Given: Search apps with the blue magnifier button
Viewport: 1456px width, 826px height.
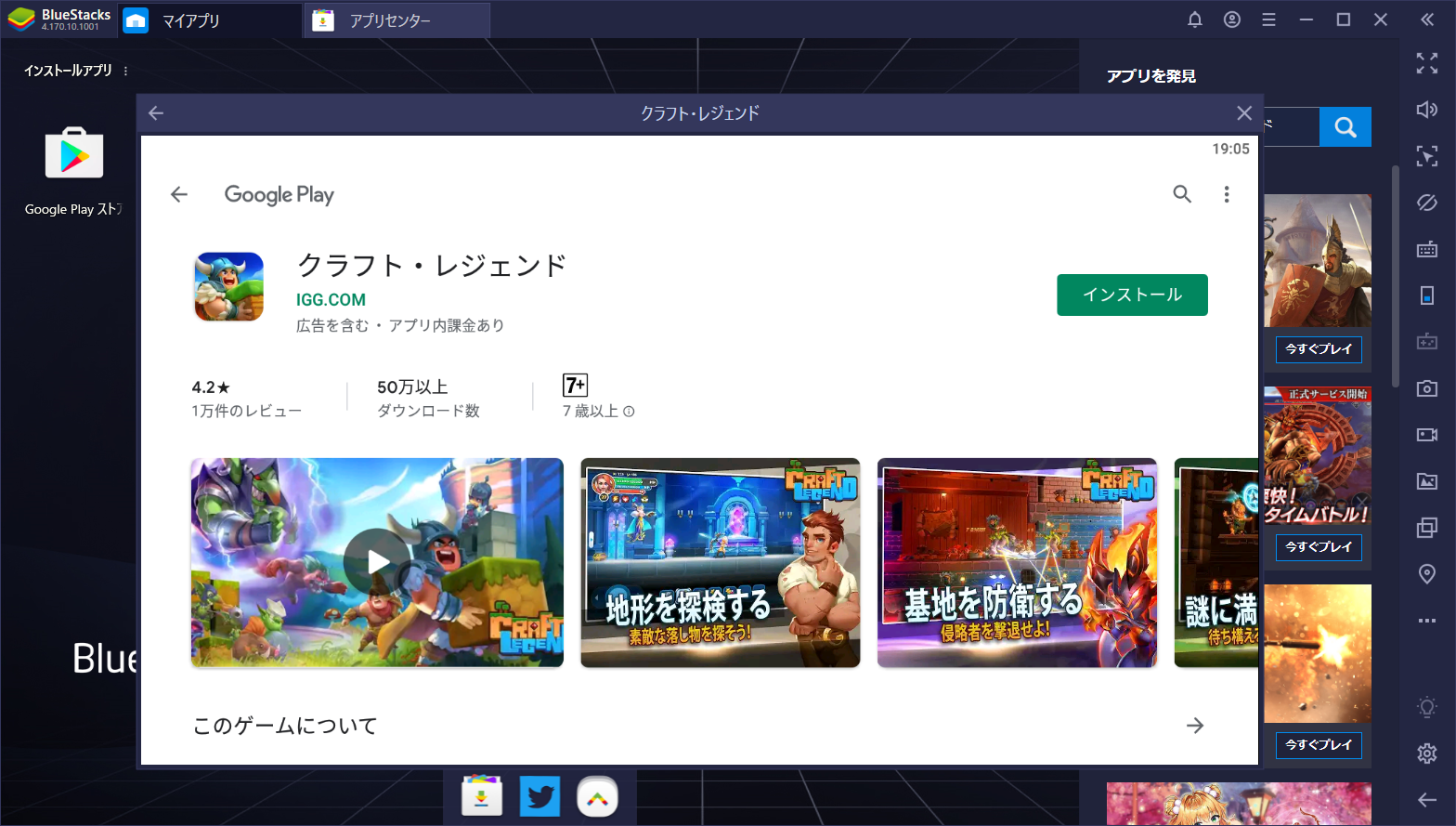Looking at the screenshot, I should click(1345, 127).
